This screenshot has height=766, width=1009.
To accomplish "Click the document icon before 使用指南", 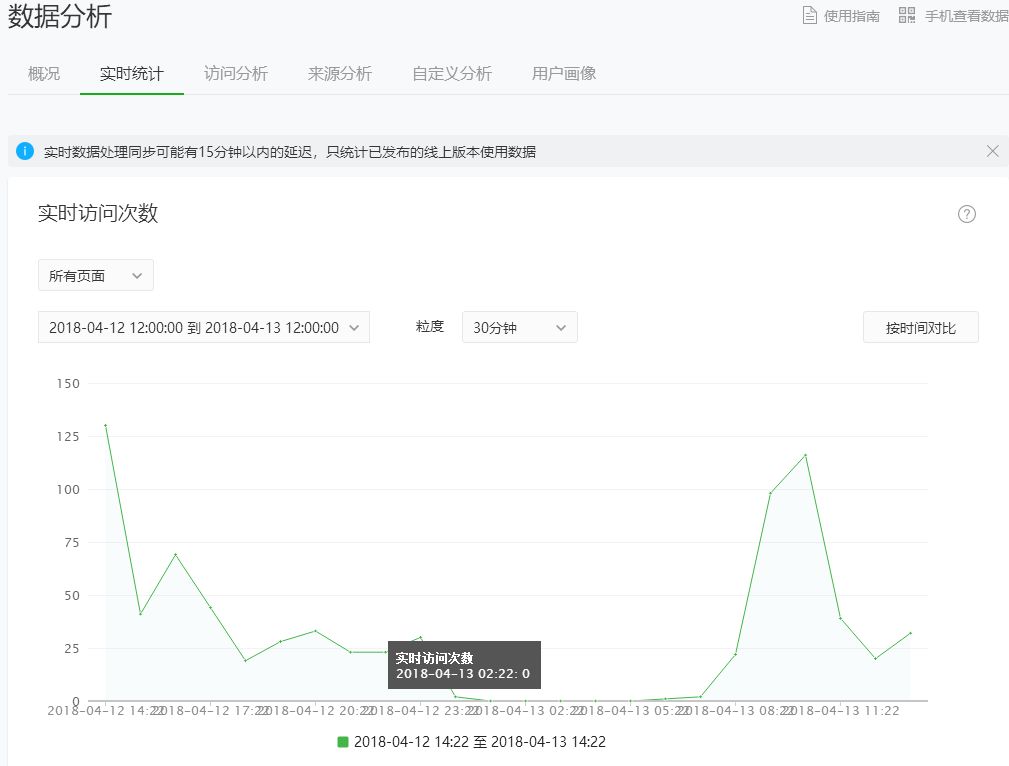I will 810,14.
